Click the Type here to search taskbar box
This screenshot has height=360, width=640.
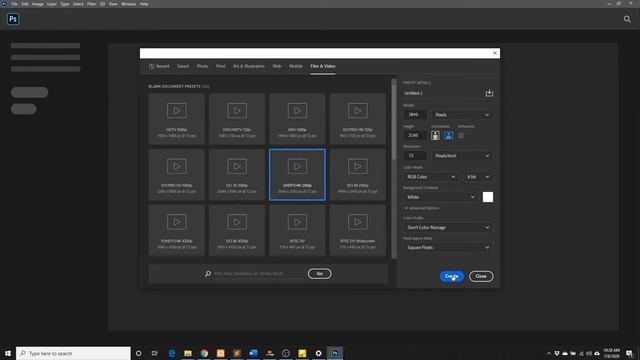point(73,353)
